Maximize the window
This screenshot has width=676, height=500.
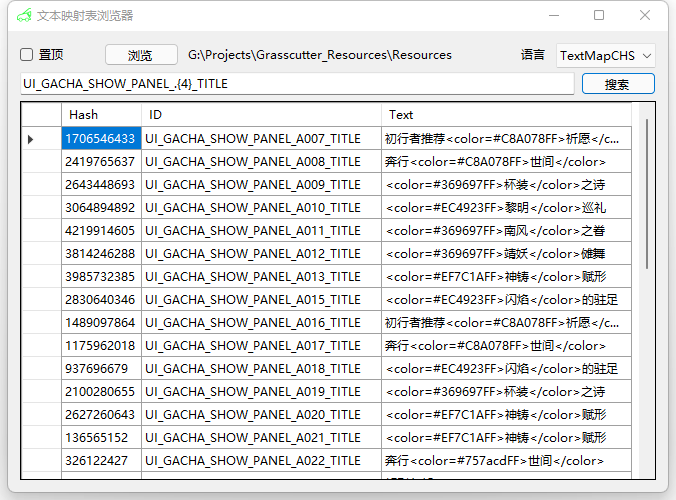tap(599, 15)
